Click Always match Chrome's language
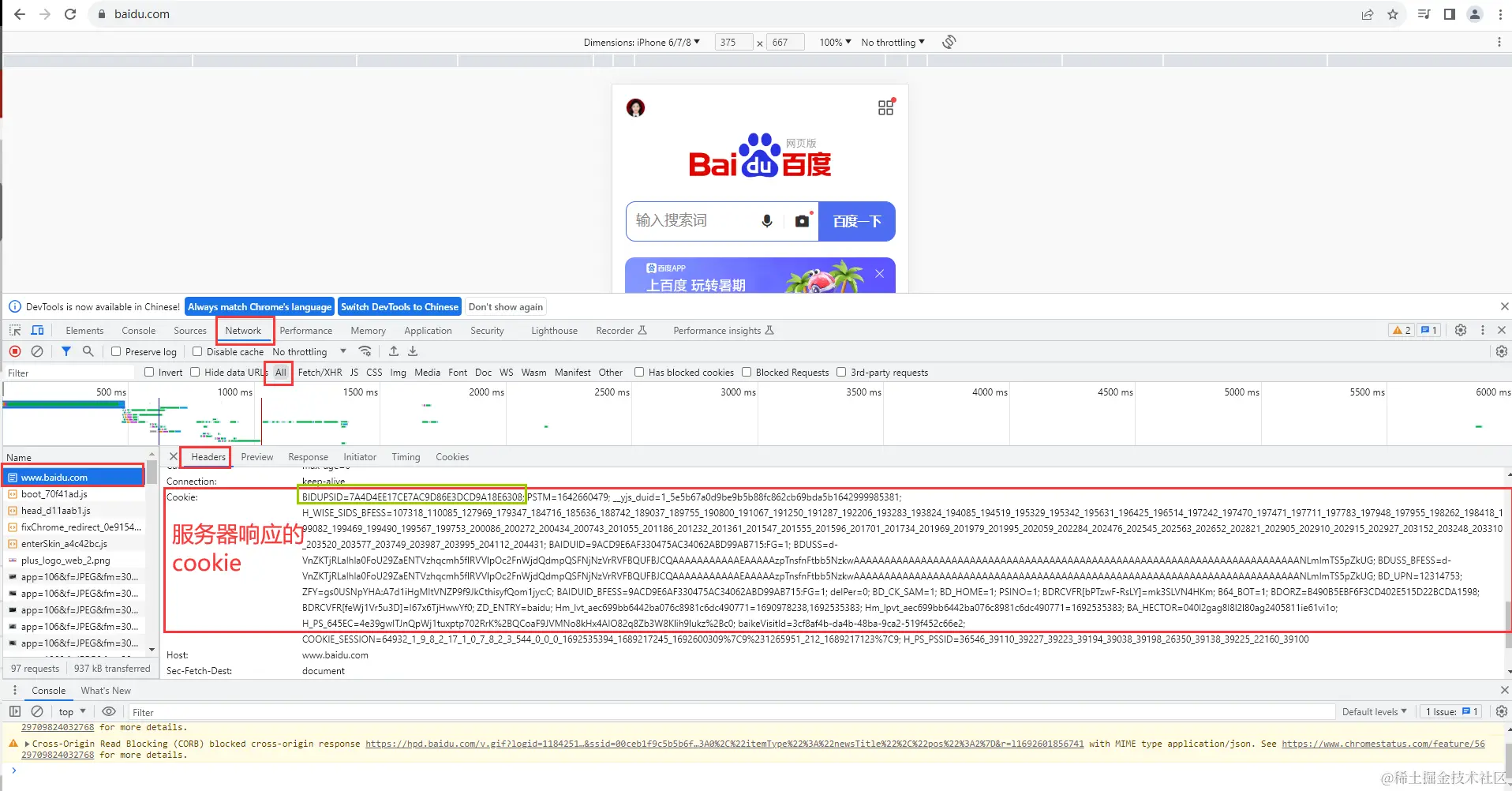This screenshot has width=1512, height=791. (260, 306)
